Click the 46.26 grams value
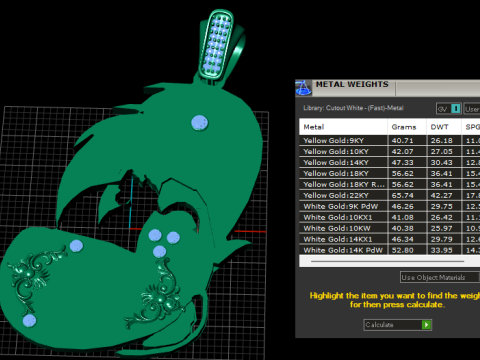The image size is (480, 360). point(402,207)
